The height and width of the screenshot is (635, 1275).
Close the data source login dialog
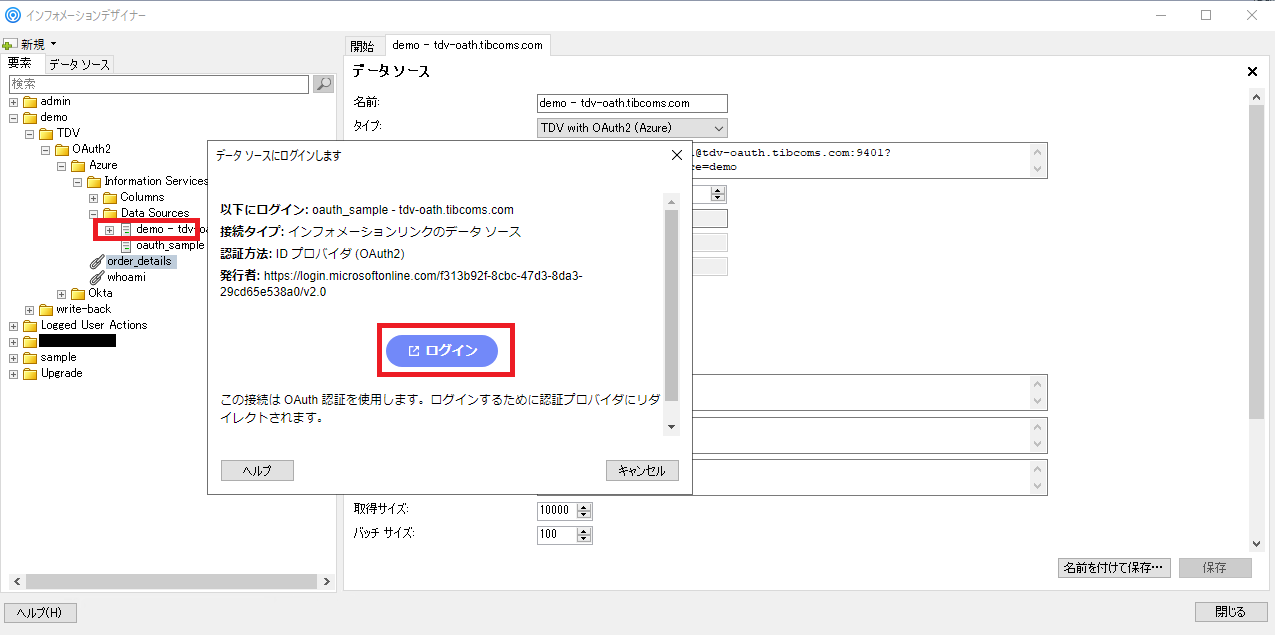tap(676, 155)
